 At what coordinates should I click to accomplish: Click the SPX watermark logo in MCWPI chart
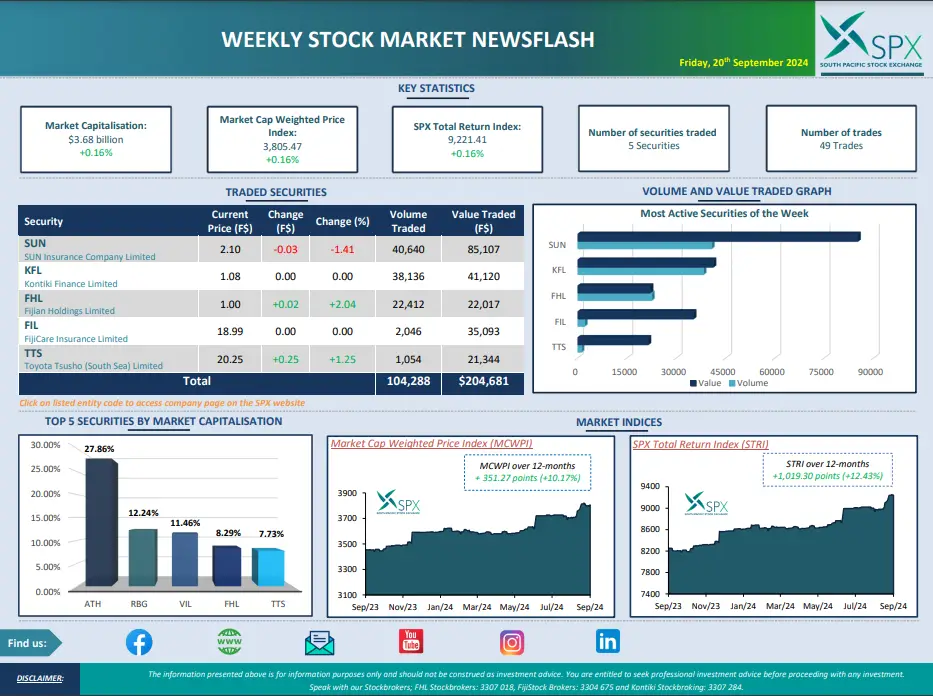point(398,502)
